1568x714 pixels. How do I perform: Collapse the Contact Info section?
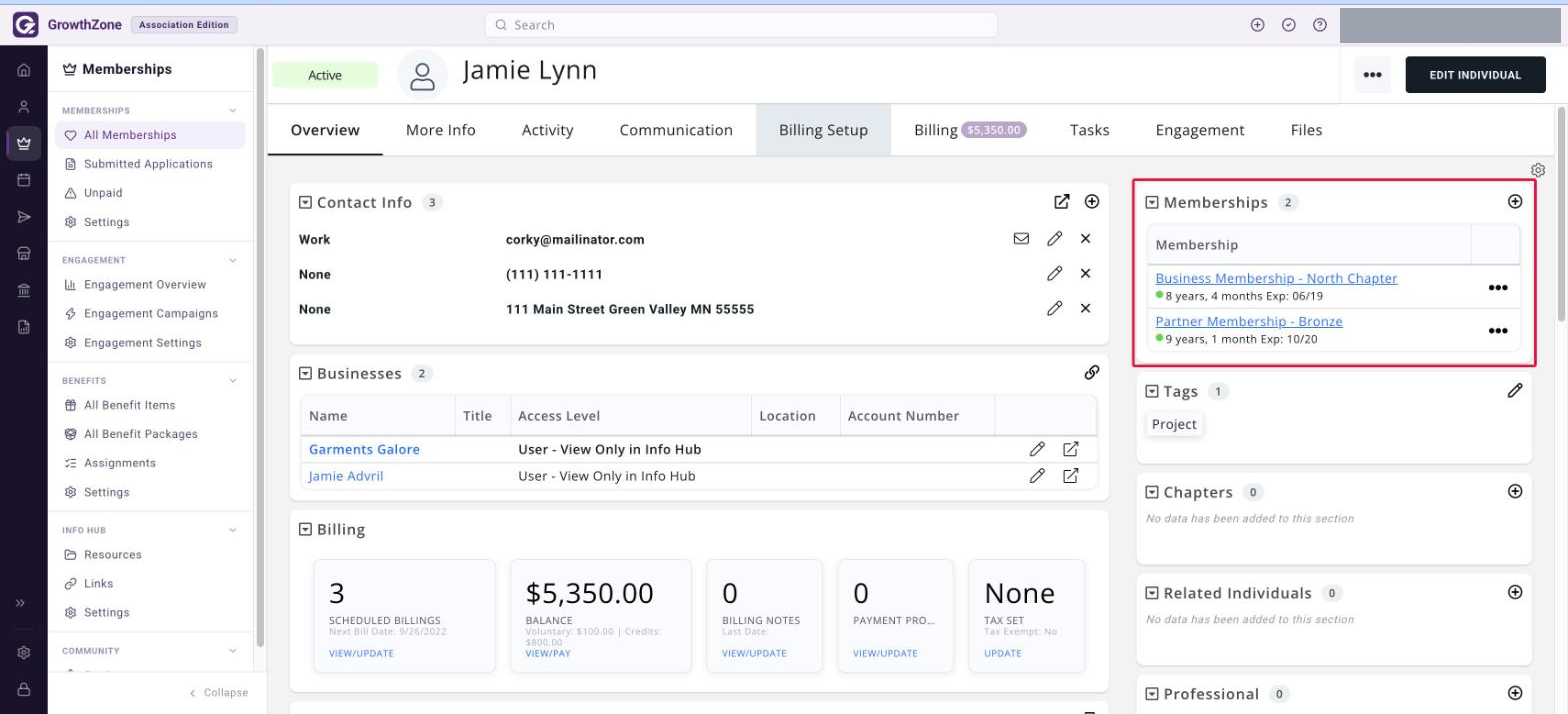click(x=306, y=202)
